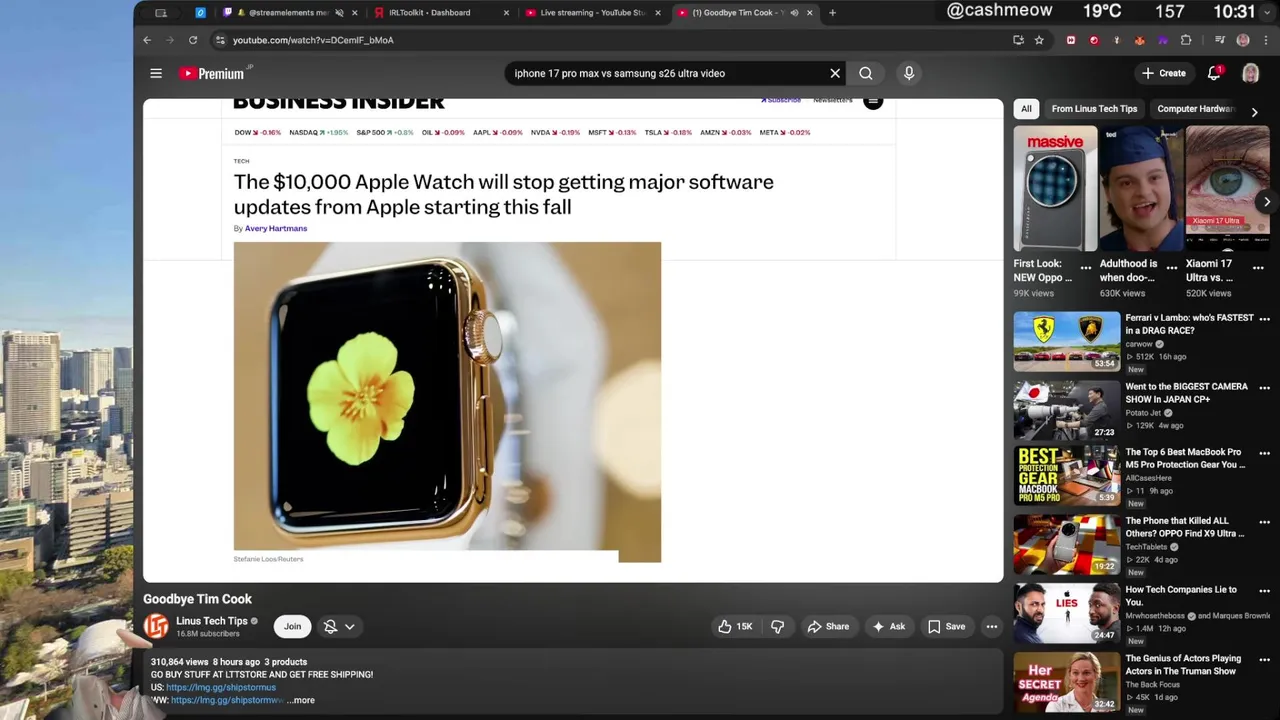Open more actions under the video

992,627
